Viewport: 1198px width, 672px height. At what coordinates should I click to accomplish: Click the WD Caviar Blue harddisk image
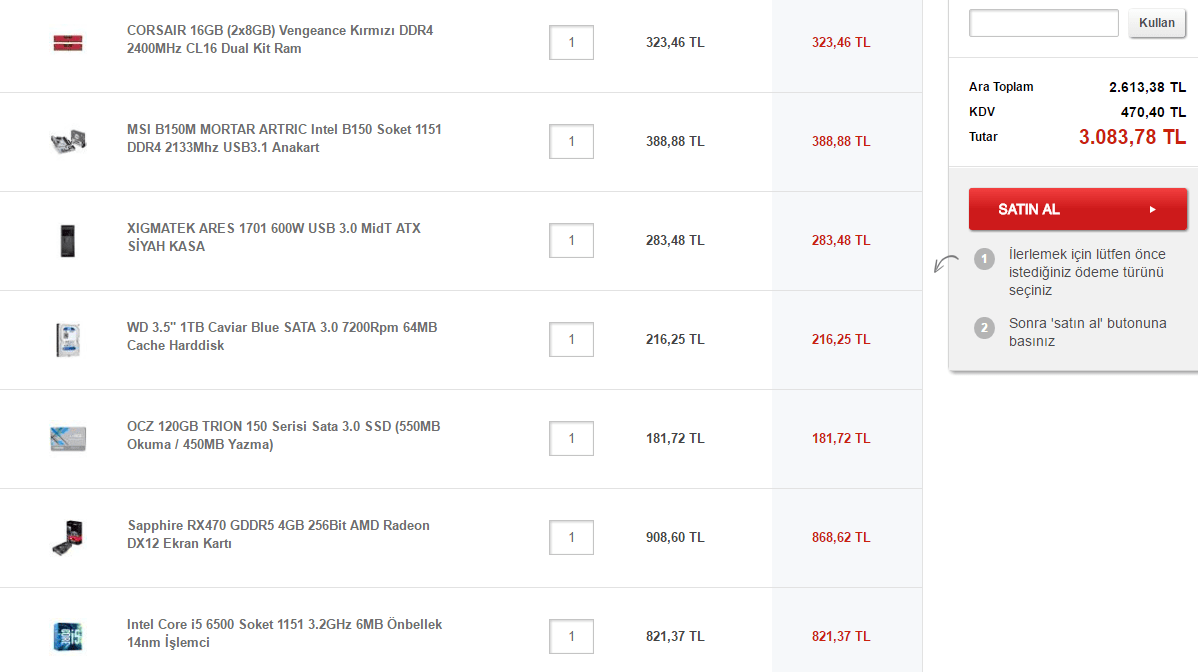tap(68, 339)
